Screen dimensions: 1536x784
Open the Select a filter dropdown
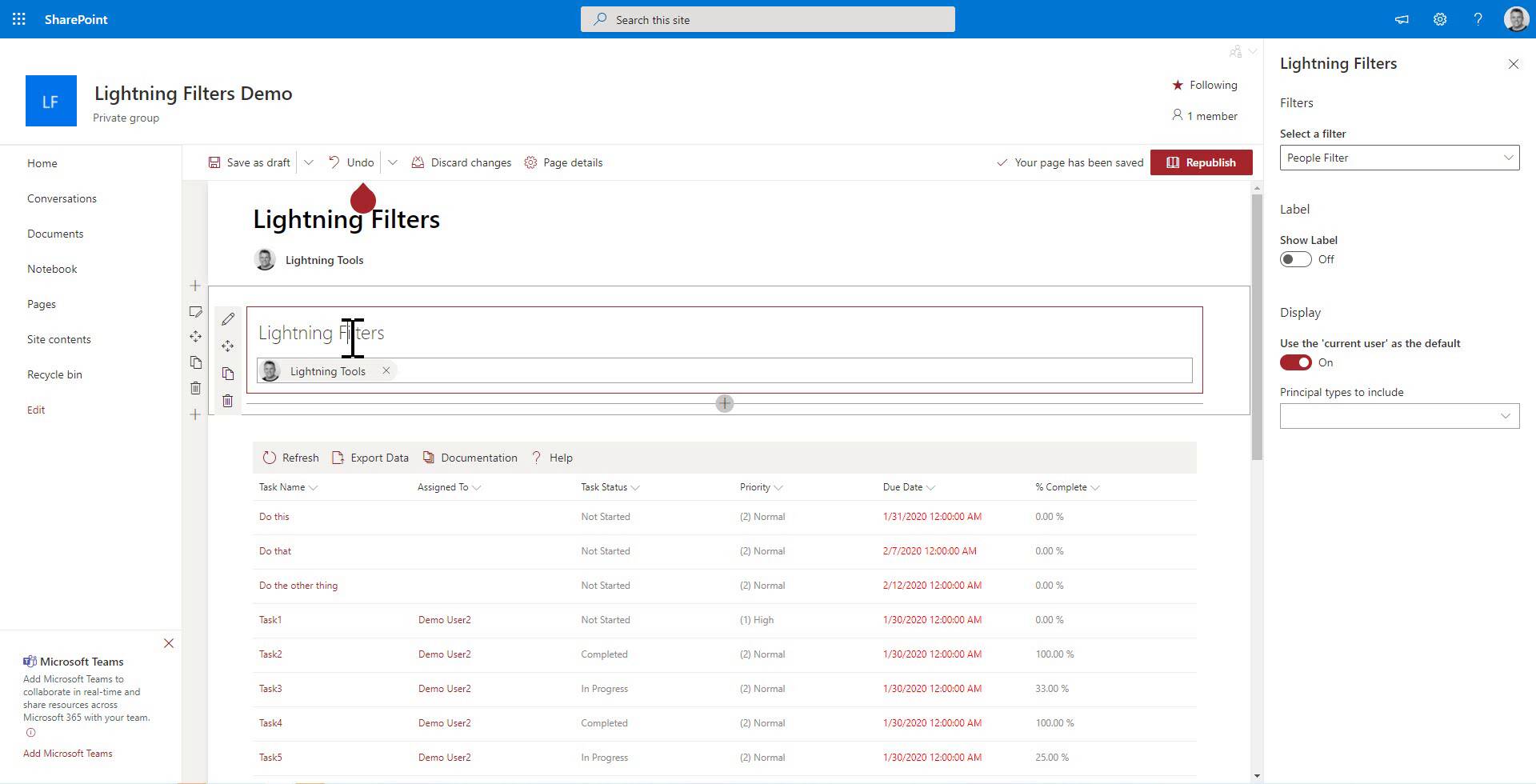[1399, 158]
